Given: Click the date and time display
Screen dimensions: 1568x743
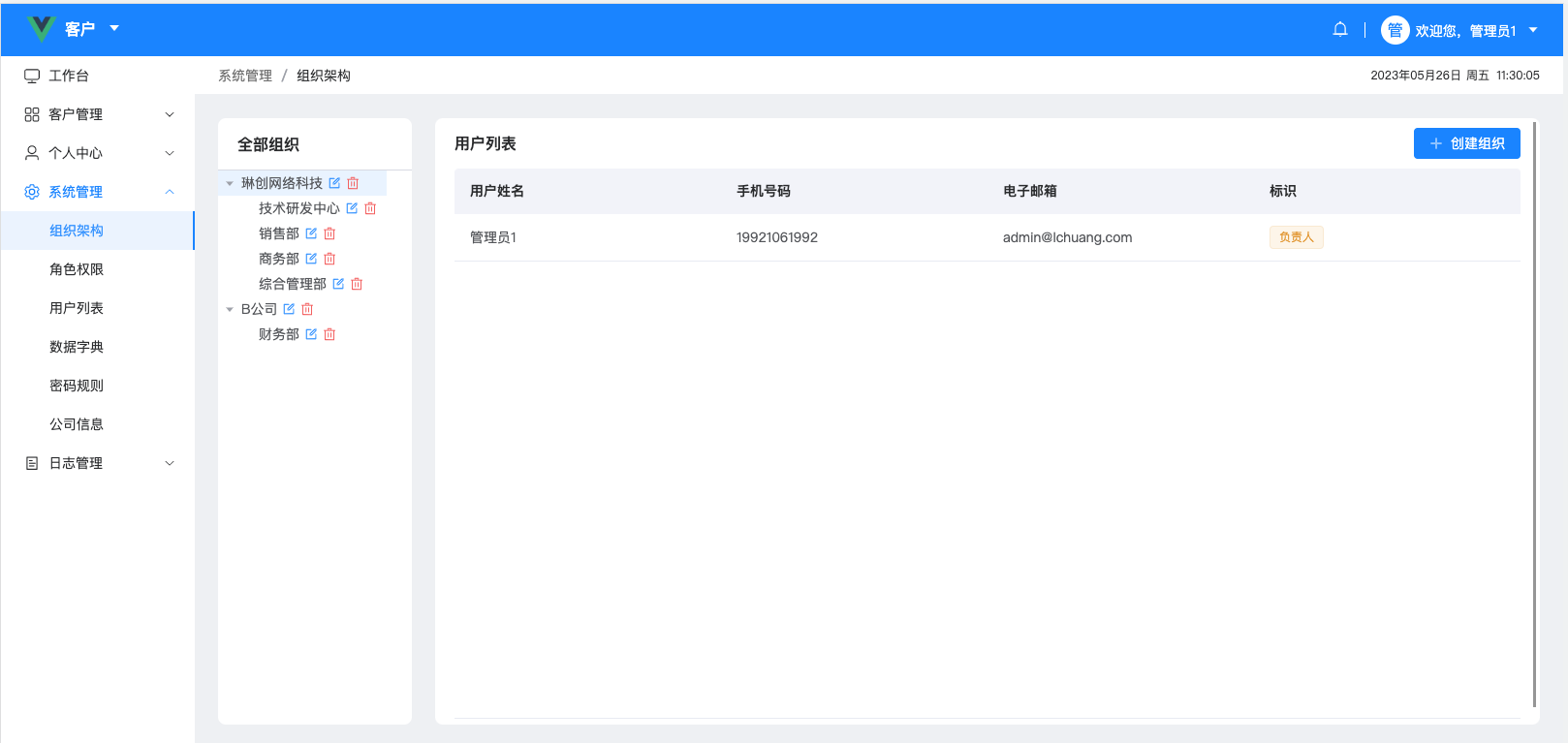Looking at the screenshot, I should [1455, 76].
